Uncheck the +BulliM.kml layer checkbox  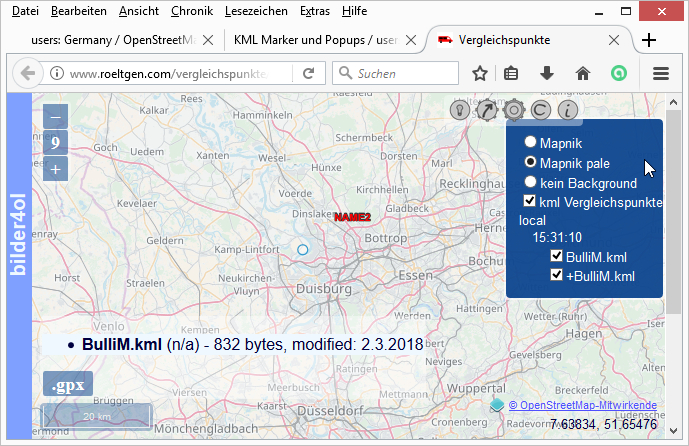[556, 275]
